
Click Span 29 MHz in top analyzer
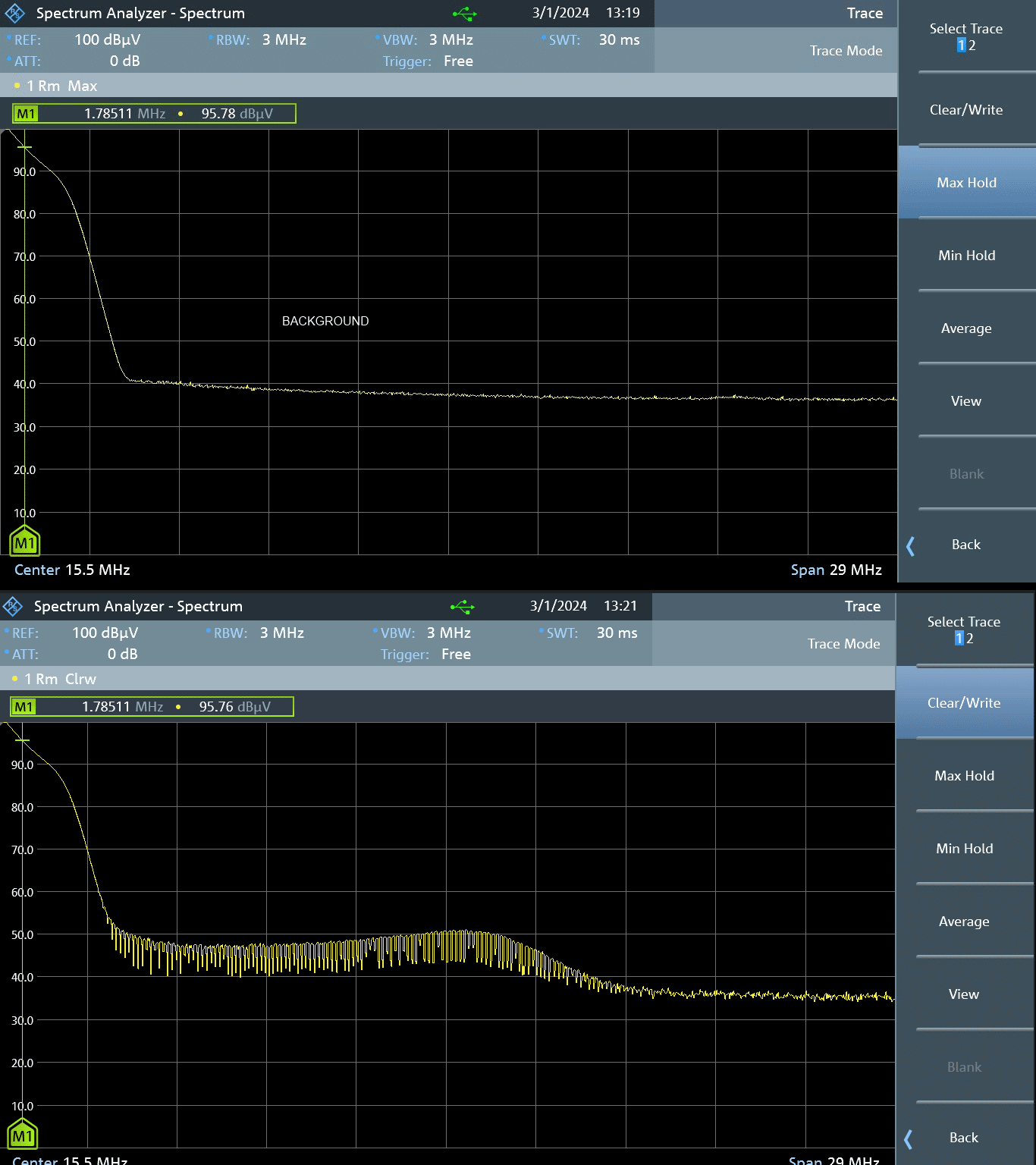pos(836,570)
